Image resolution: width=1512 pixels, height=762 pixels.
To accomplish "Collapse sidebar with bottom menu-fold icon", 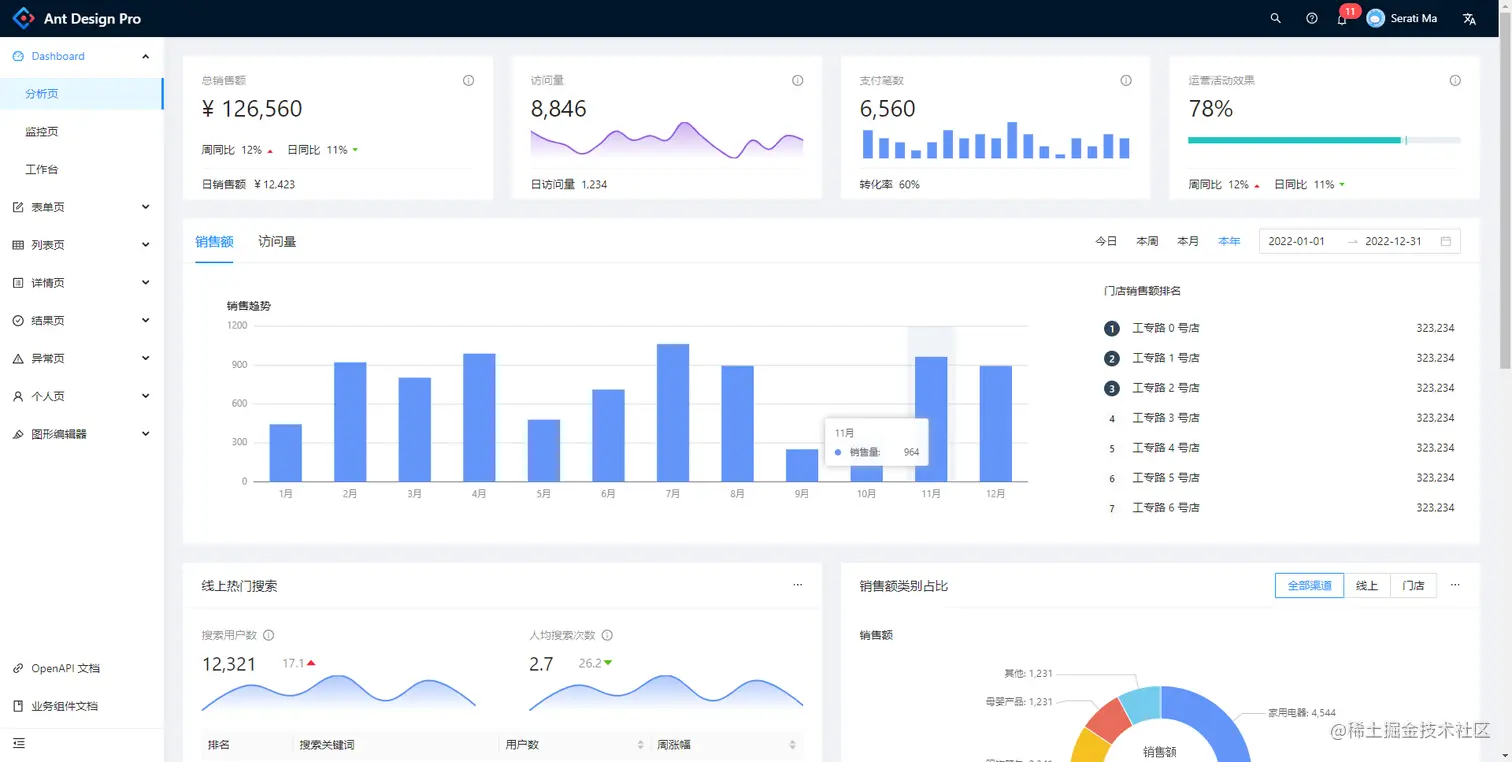I will pos(18,743).
